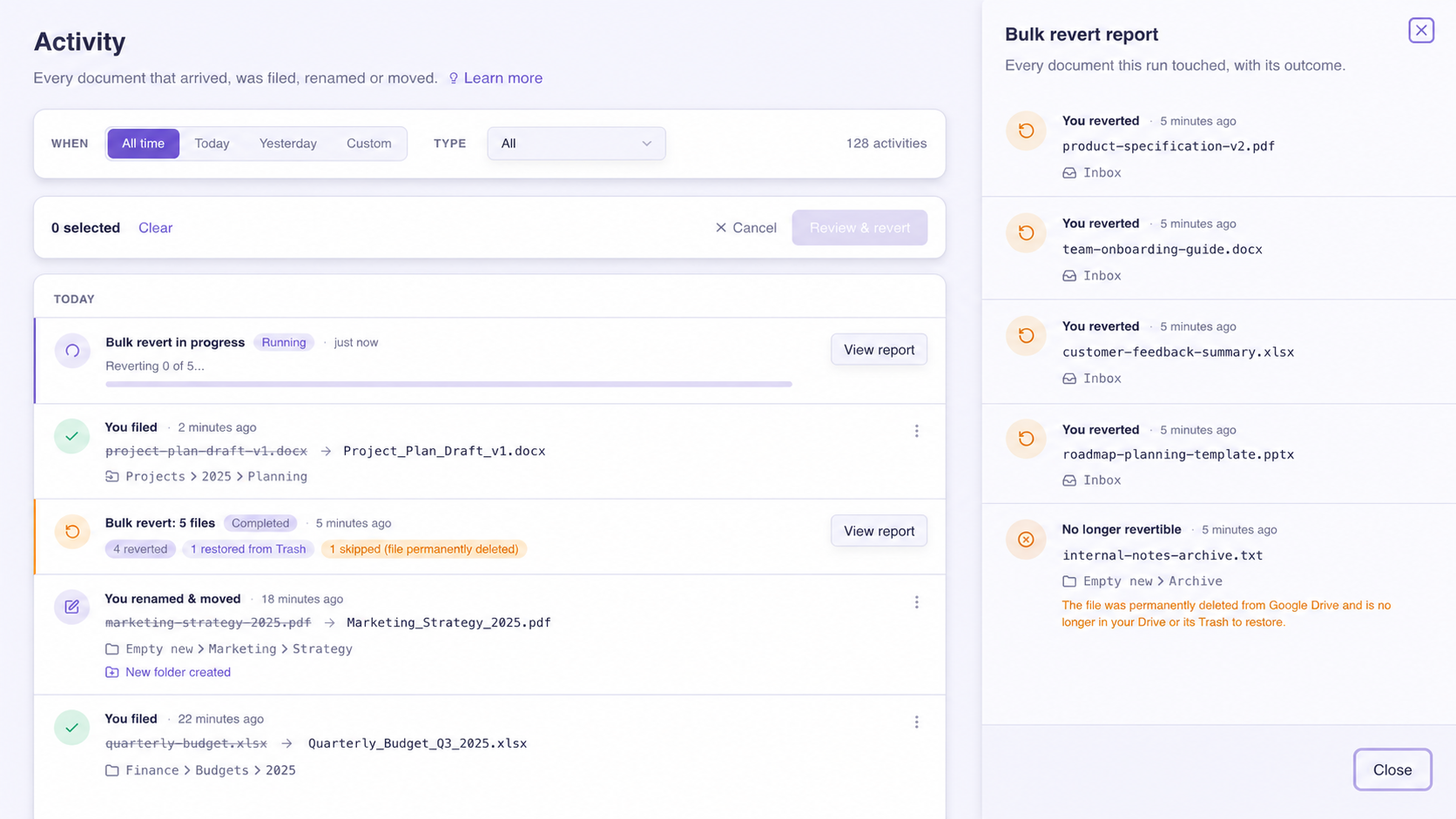The height and width of the screenshot is (819, 1456).
Task: Click roadmap-planning-template.pptx in the report
Action: pyautogui.click(x=1178, y=454)
